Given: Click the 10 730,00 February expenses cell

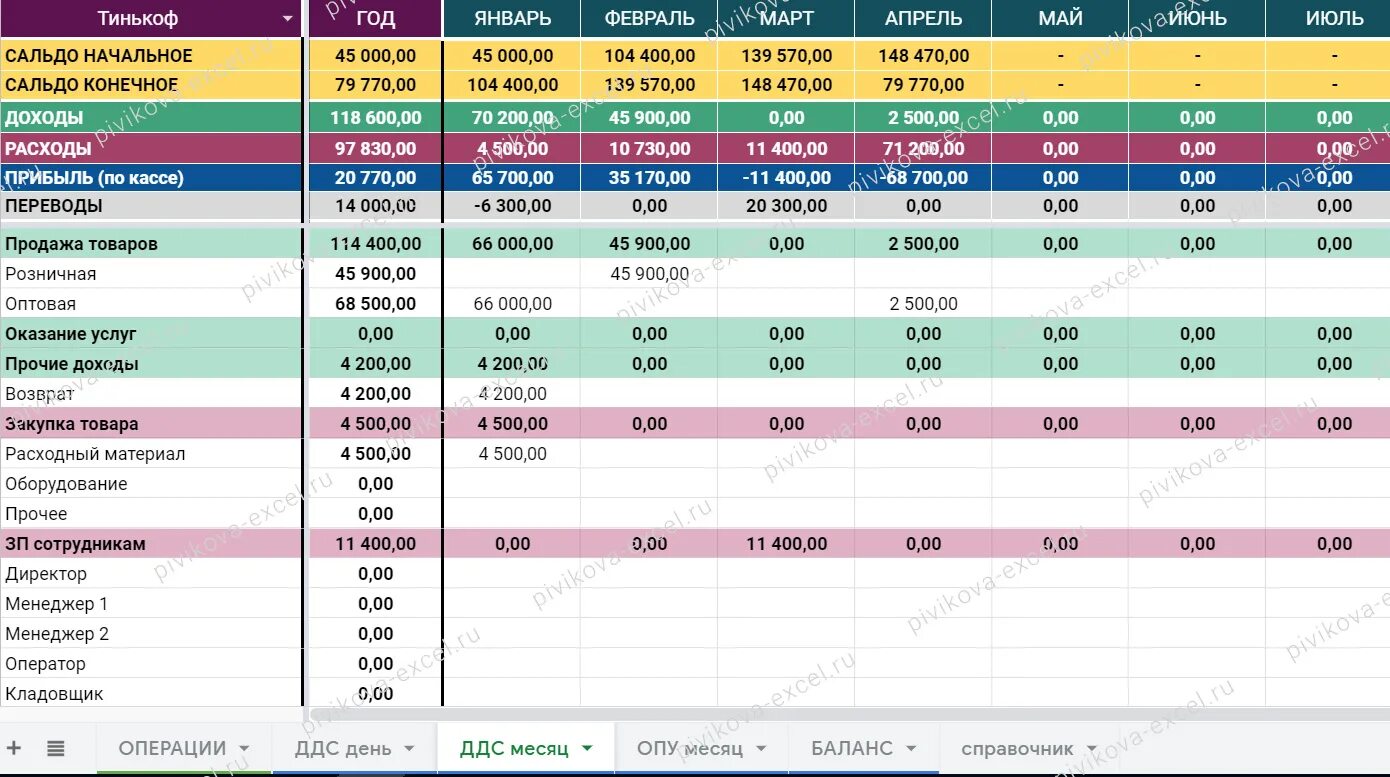Looking at the screenshot, I should tap(650, 149).
